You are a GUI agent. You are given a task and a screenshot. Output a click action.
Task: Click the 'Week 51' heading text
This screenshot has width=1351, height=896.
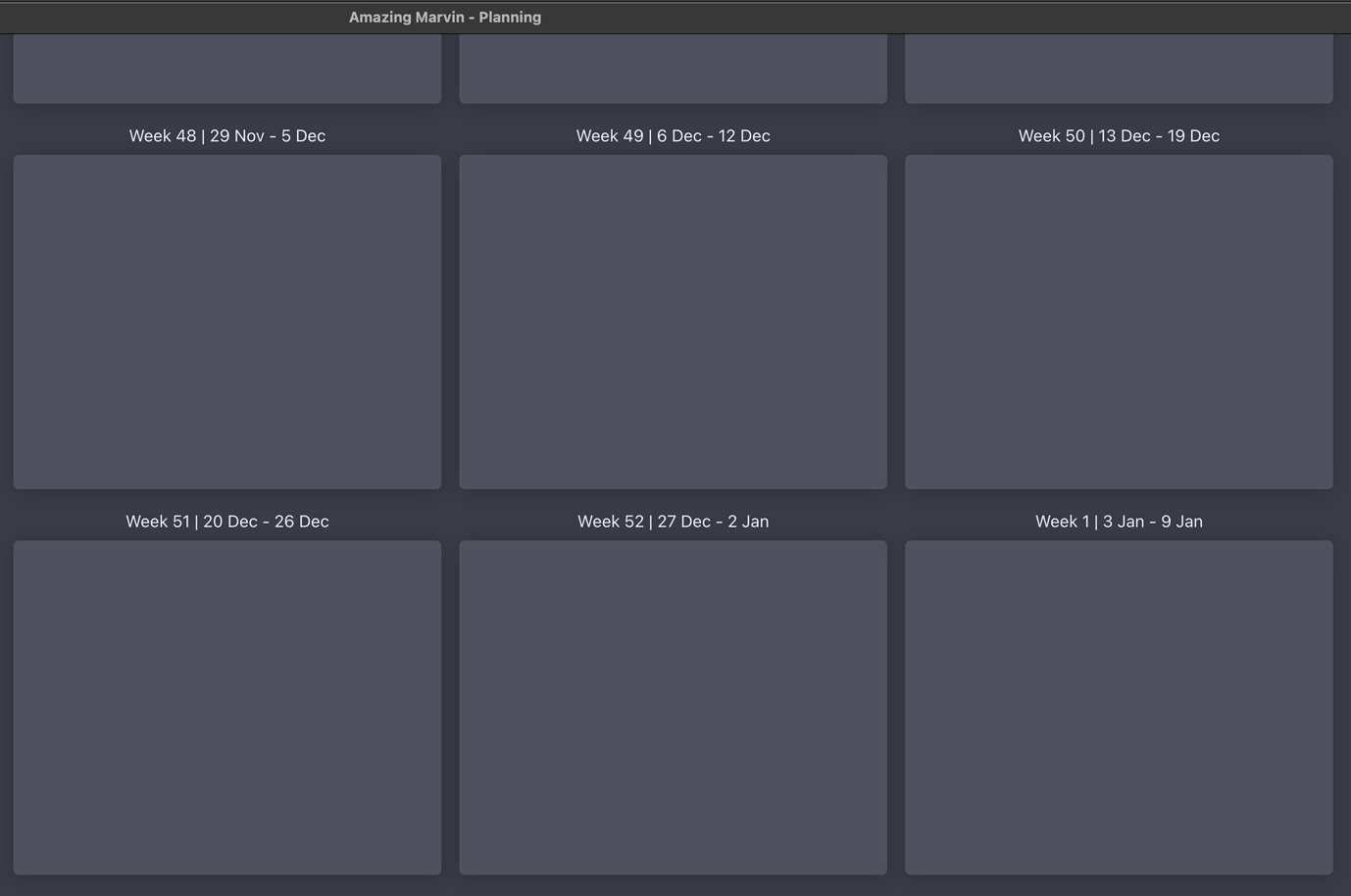click(158, 522)
